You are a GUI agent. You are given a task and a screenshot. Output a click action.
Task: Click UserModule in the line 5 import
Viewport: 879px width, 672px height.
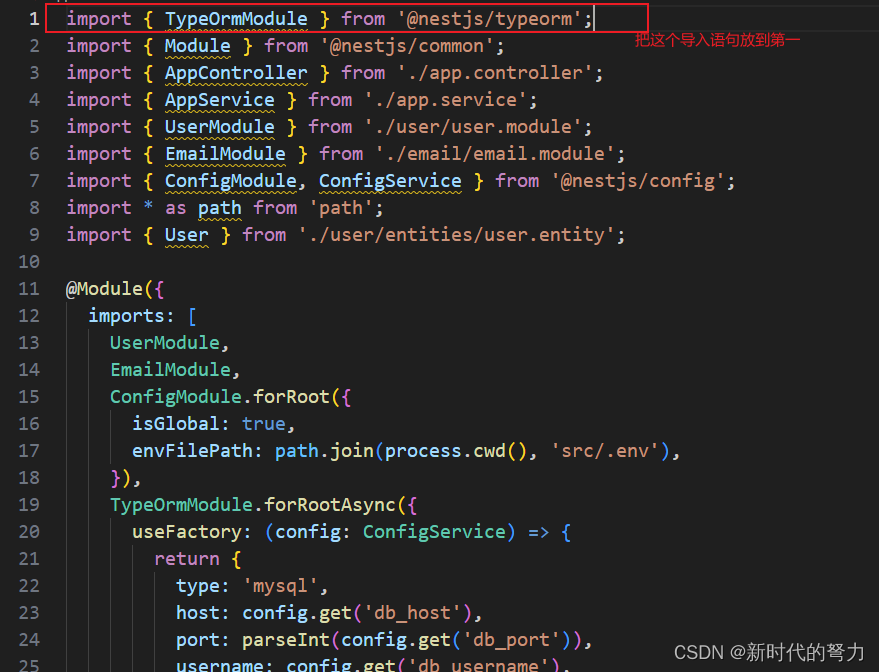(x=220, y=127)
